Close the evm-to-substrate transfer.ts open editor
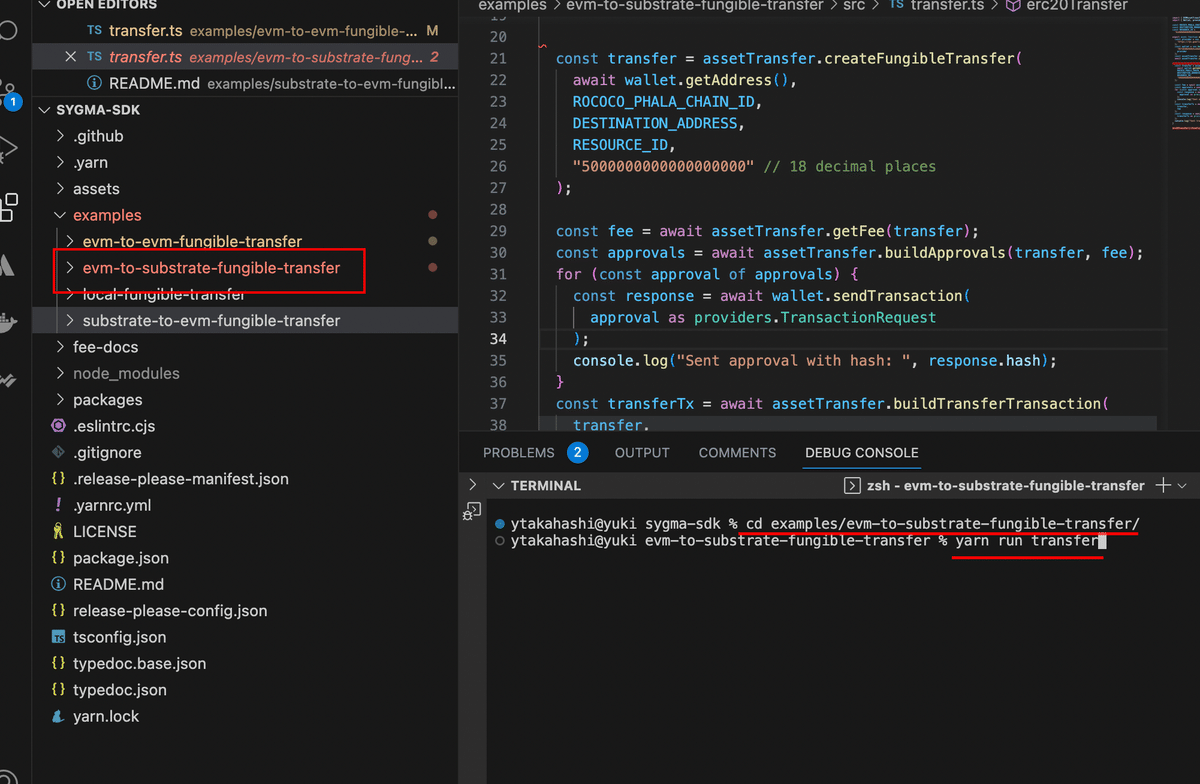Image resolution: width=1200 pixels, height=784 pixels. click(70, 57)
